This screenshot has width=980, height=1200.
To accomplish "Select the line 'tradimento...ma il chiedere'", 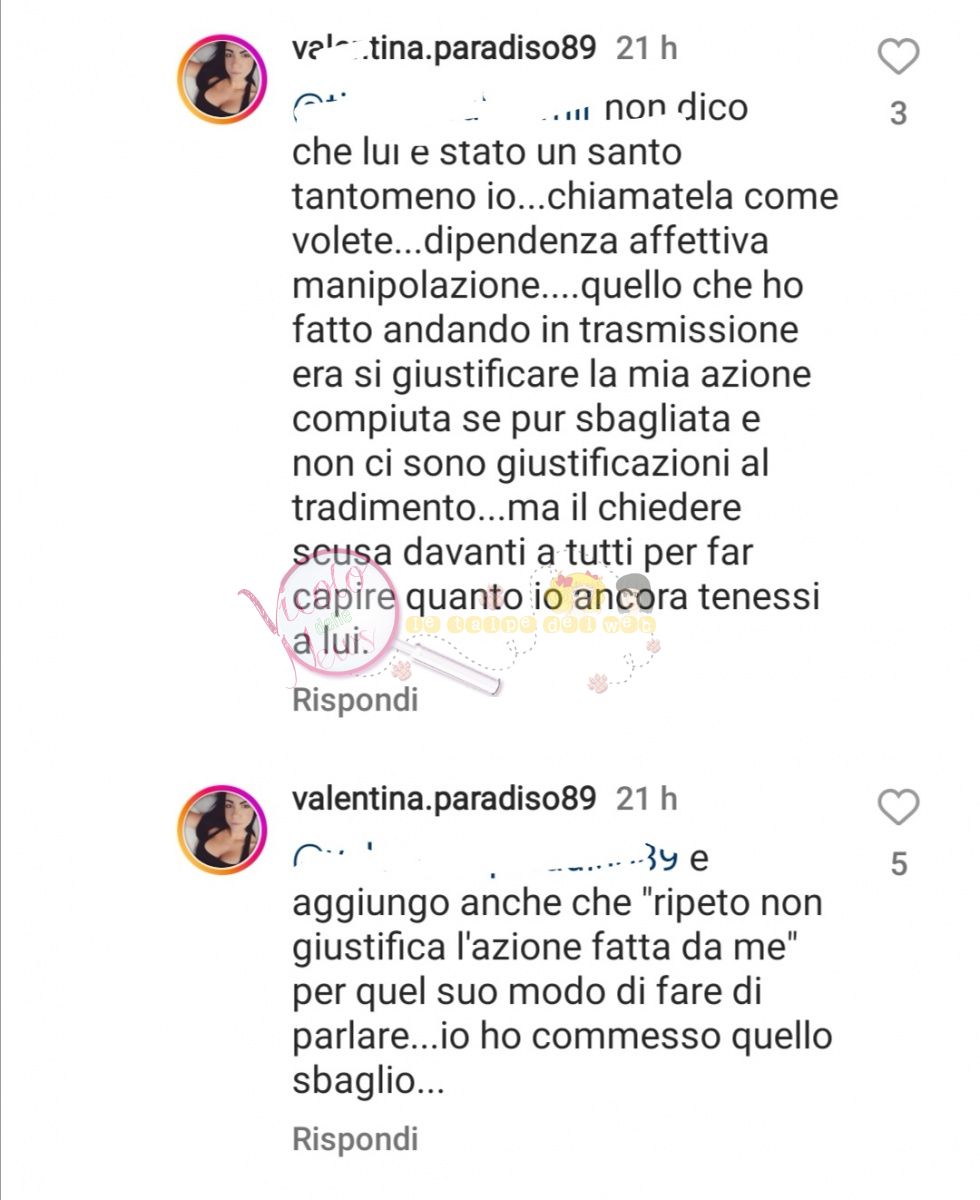I will [x=517, y=508].
